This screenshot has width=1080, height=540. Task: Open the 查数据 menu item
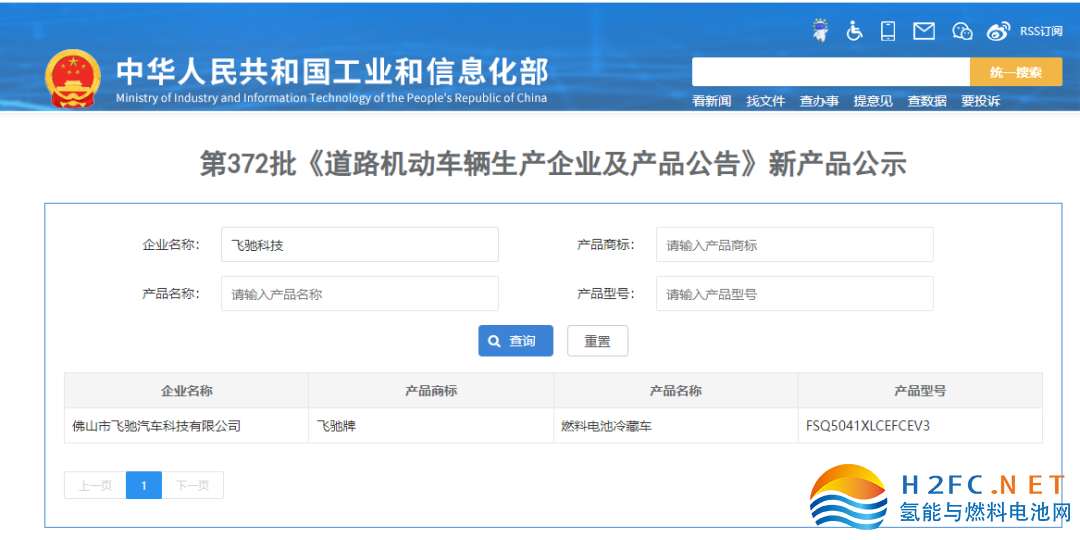926,101
